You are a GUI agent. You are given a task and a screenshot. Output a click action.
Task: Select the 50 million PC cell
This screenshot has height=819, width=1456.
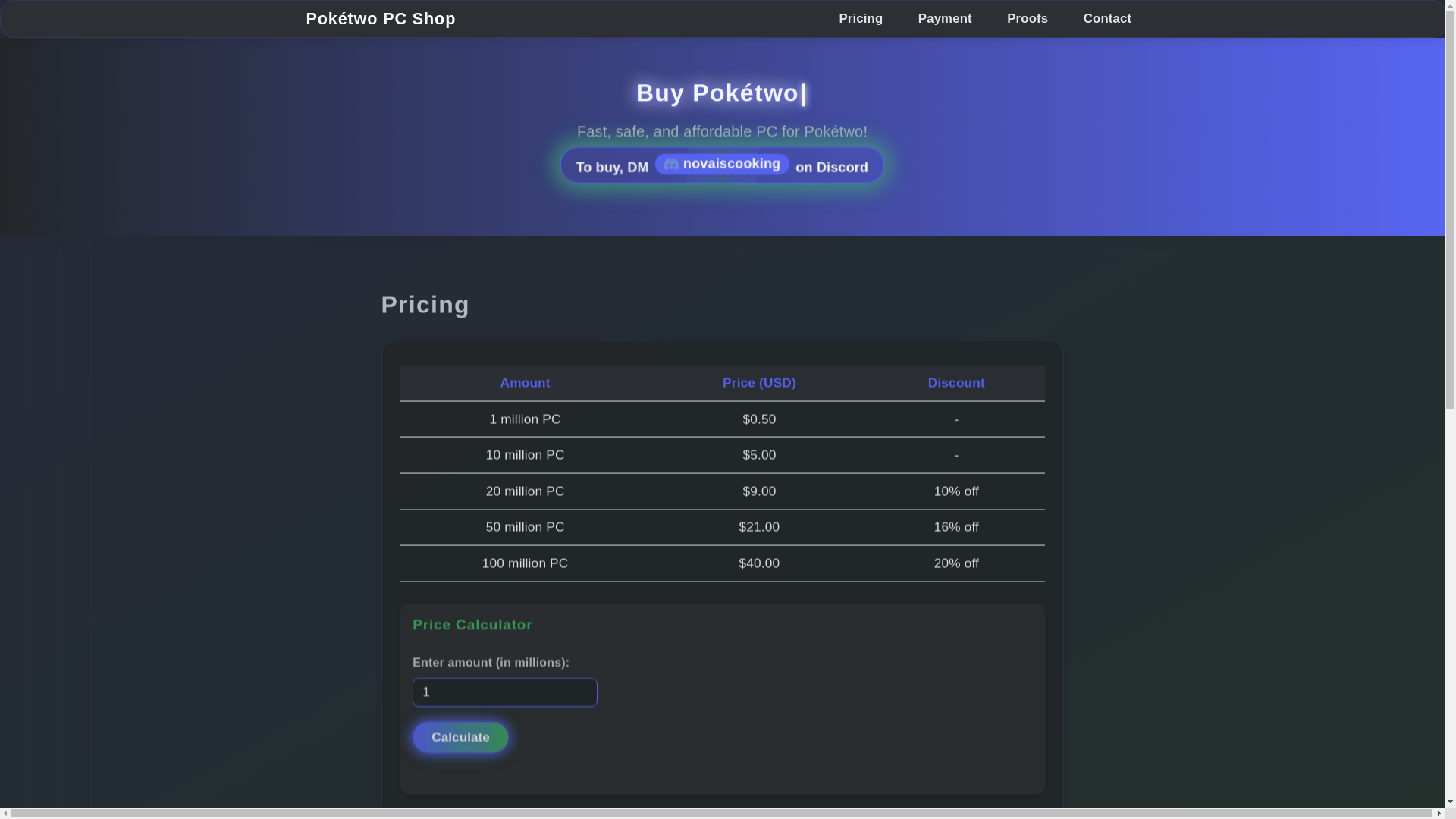coord(525,527)
